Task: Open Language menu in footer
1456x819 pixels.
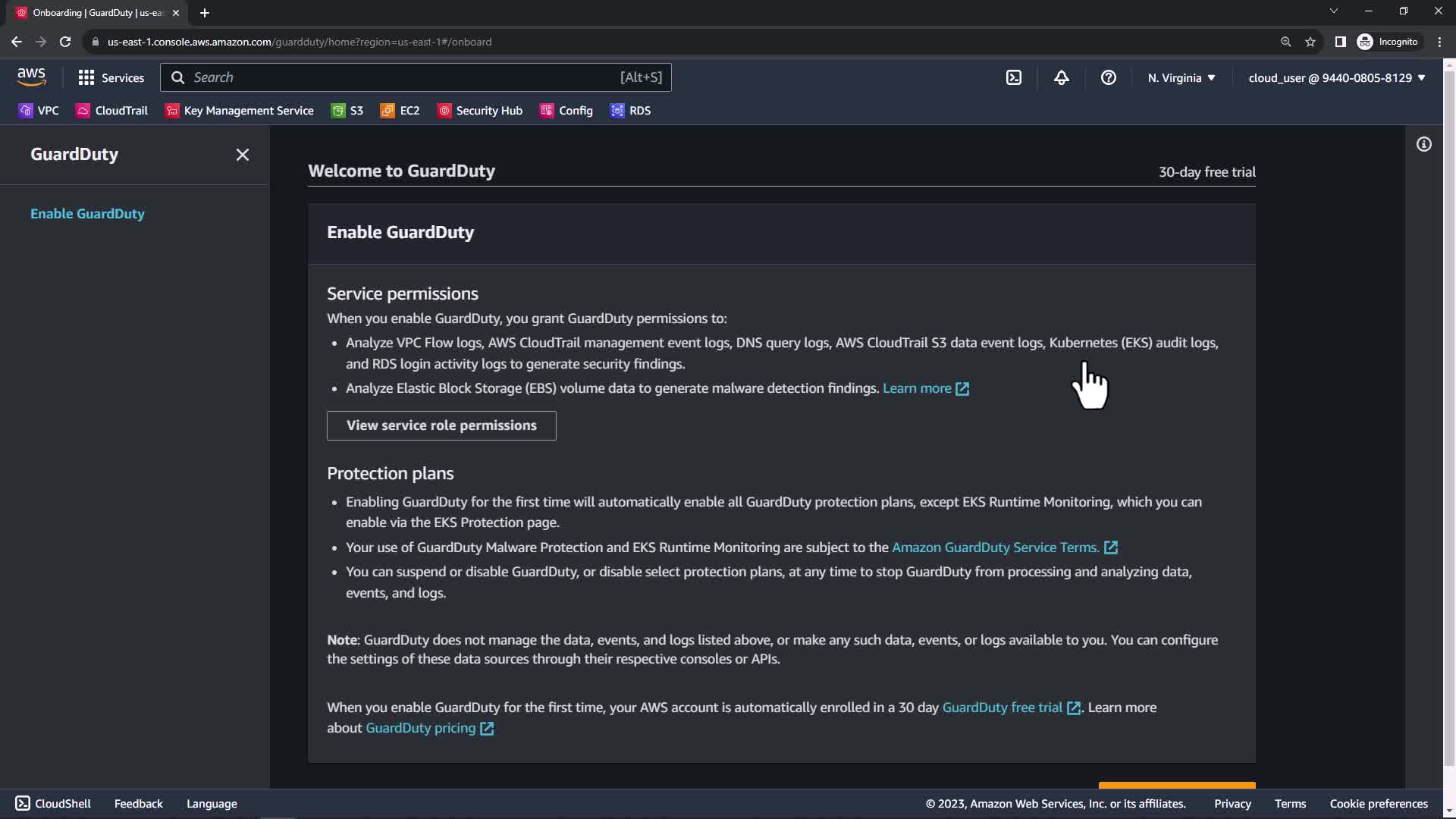Action: [212, 803]
